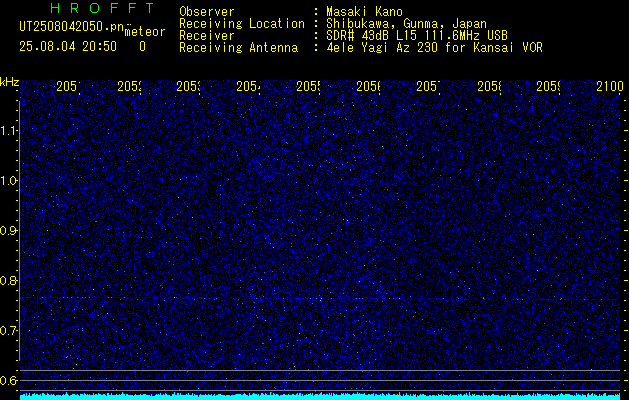This screenshot has height=400, width=629.
Task: Click the HROFFT title text
Action: tap(102, 8)
